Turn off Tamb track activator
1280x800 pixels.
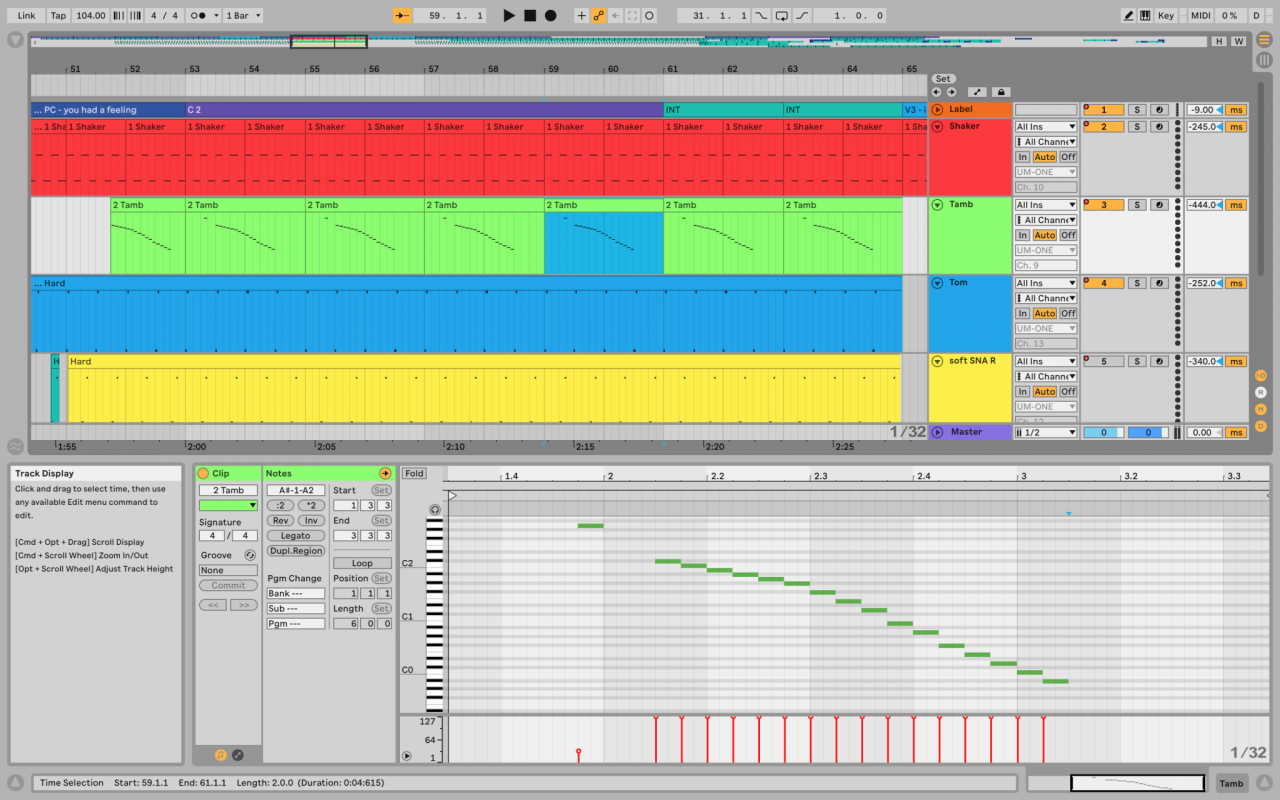click(x=1104, y=205)
